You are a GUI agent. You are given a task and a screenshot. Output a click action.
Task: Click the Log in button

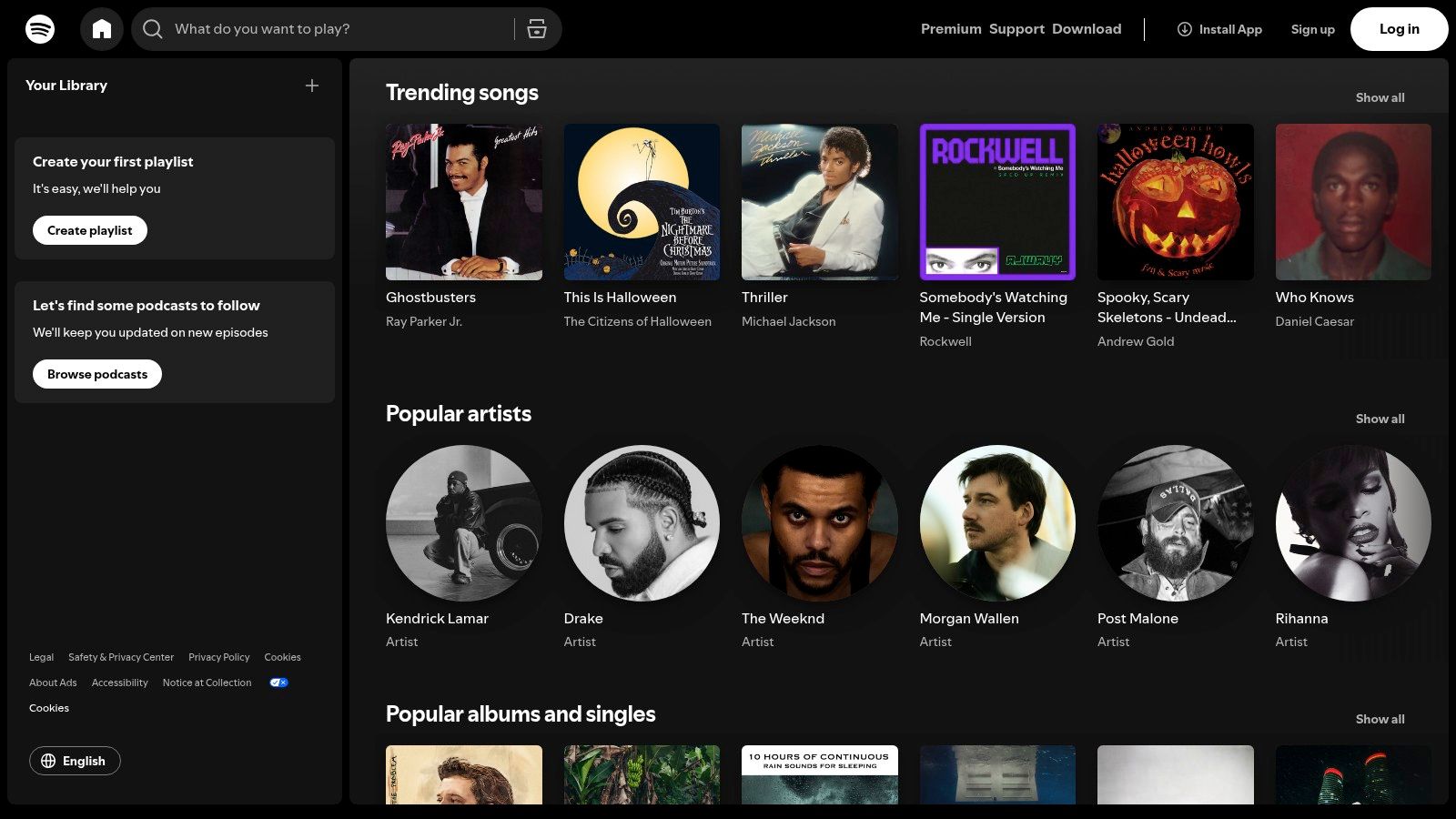pyautogui.click(x=1399, y=28)
